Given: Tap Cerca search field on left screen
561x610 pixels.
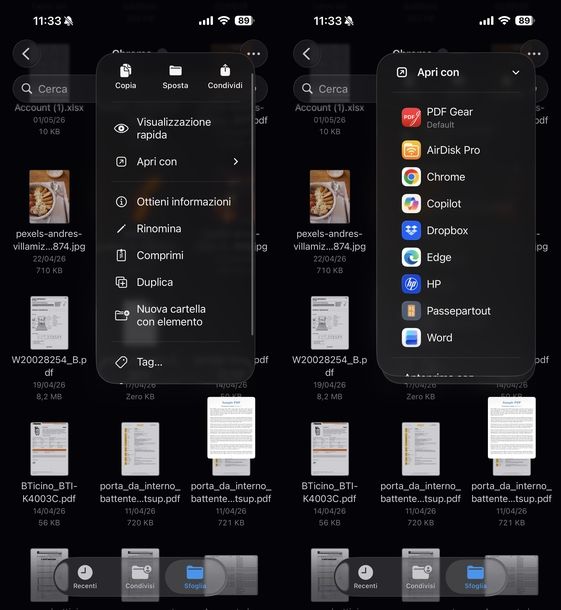Looking at the screenshot, I should tap(54, 89).
